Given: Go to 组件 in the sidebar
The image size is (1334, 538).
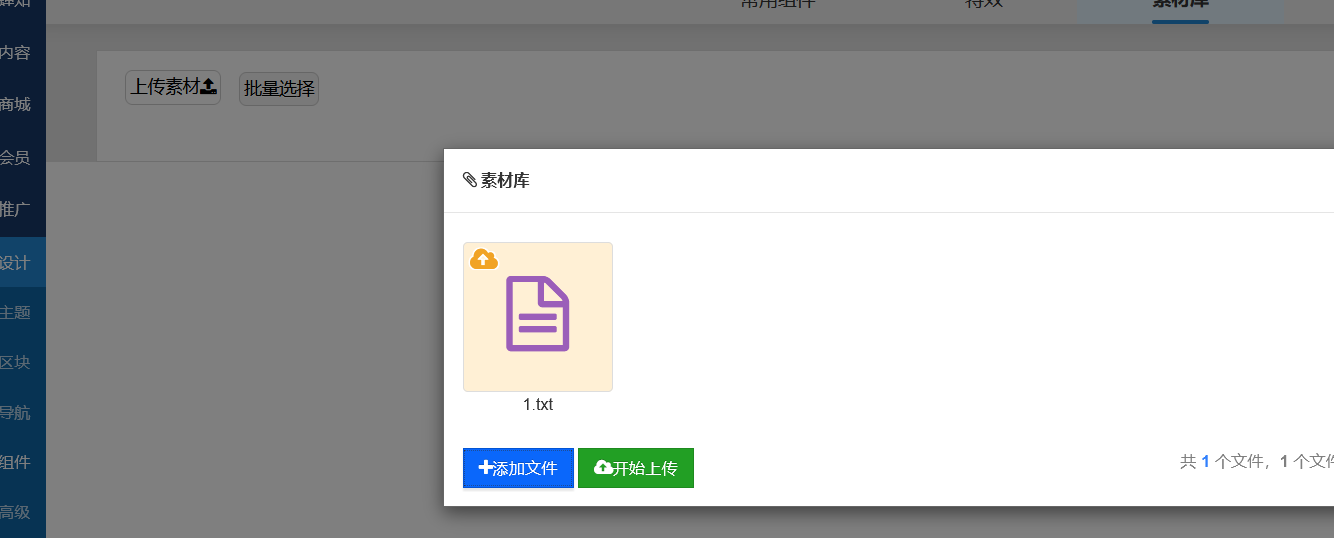Looking at the screenshot, I should 16,462.
